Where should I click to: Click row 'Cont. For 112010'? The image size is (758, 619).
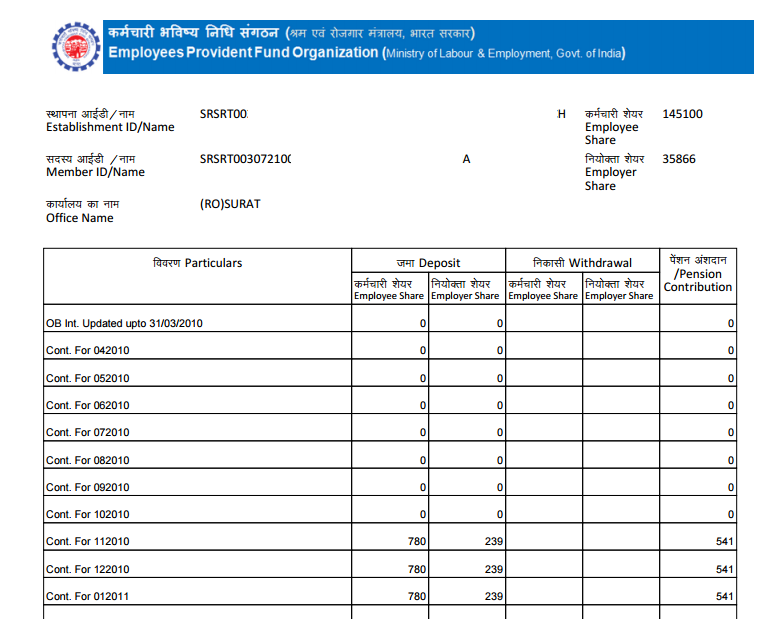390,537
